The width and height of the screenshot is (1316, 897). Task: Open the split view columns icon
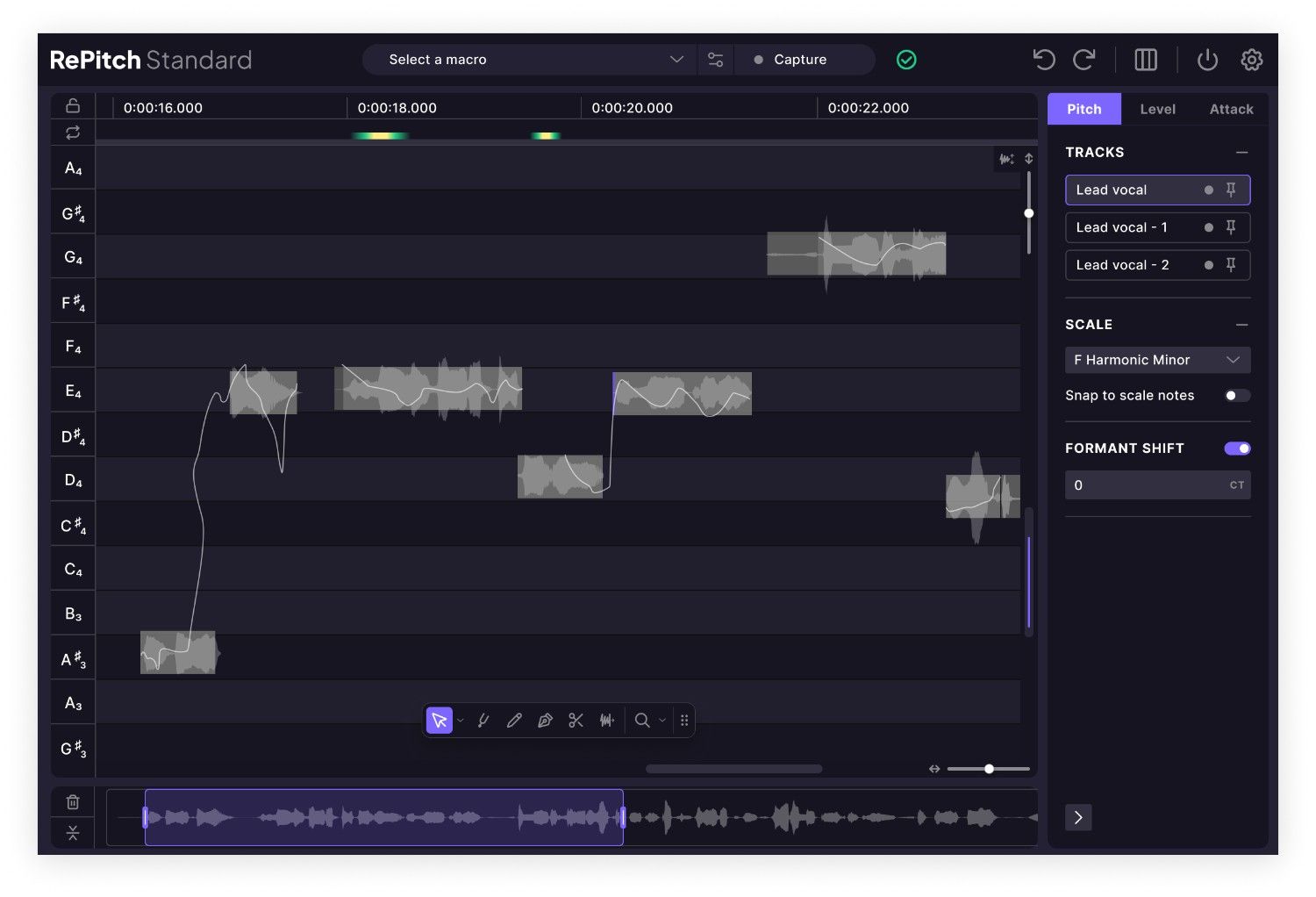[1145, 59]
